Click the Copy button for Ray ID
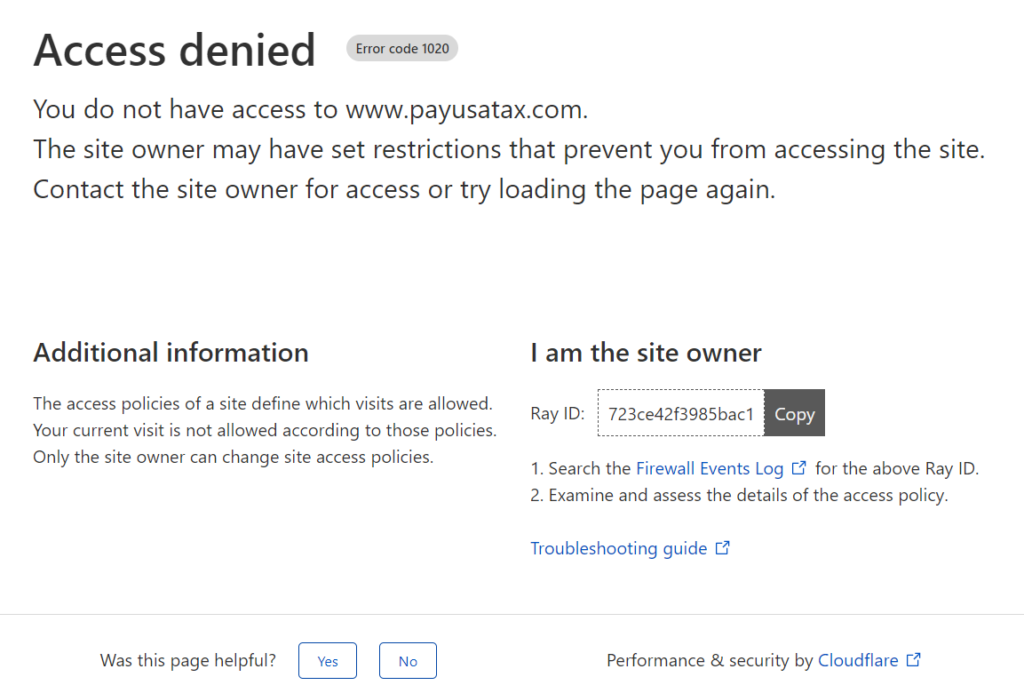Image resolution: width=1024 pixels, height=685 pixels. click(x=794, y=414)
